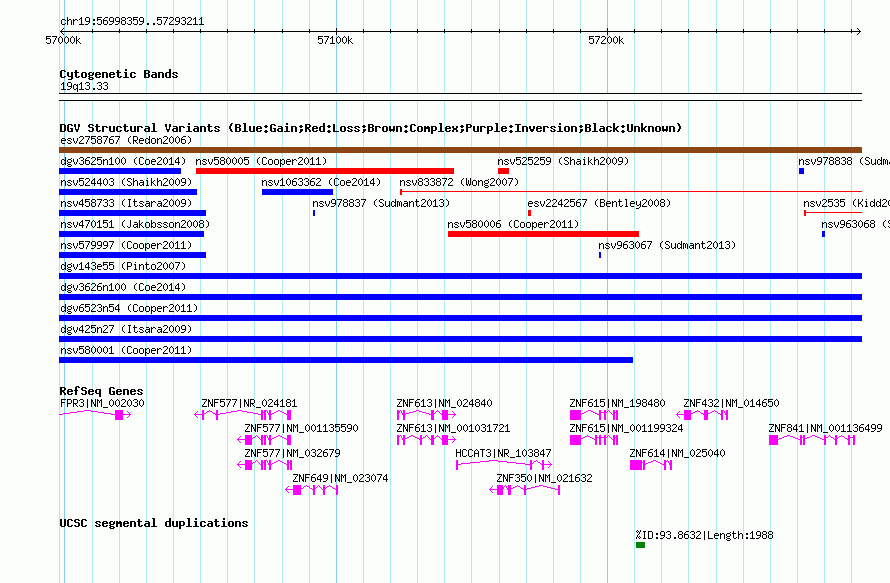Image resolution: width=890 pixels, height=583 pixels.
Task: Click the nsv1063362 (Coe2014) blue bar
Action: pyautogui.click(x=297, y=192)
